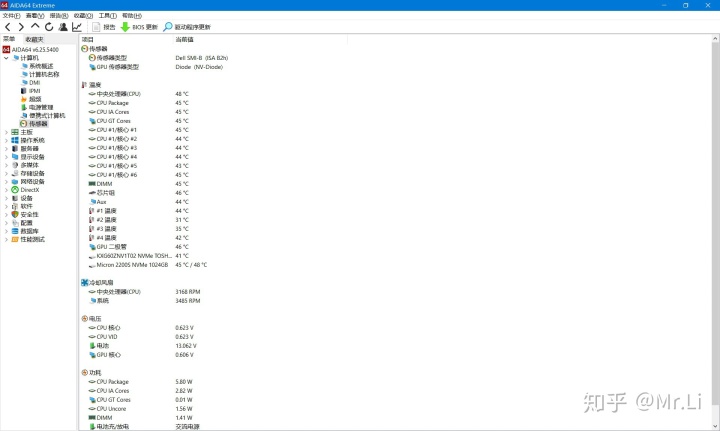720x431 pixels.
Task: Click the 功耗 section icon
Action: coord(84,373)
